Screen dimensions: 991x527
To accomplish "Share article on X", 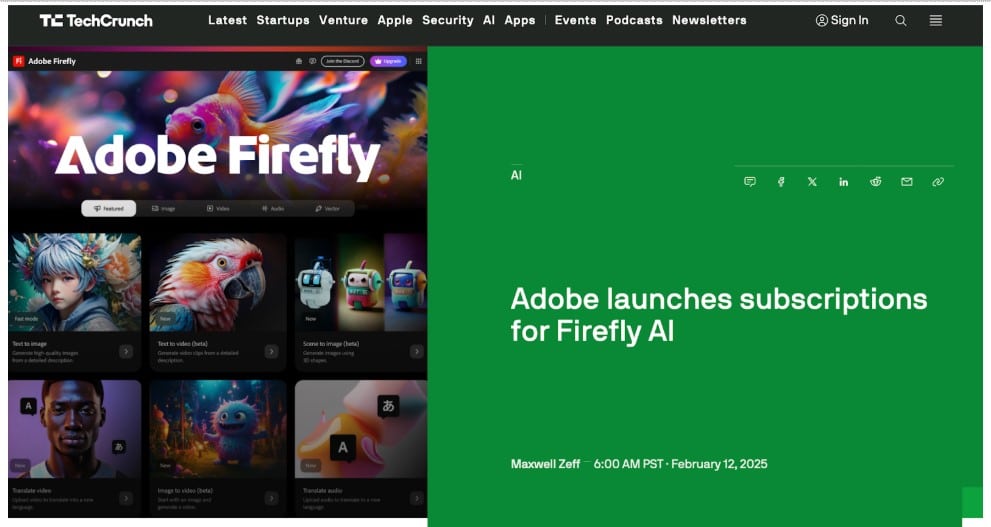I will (x=812, y=182).
